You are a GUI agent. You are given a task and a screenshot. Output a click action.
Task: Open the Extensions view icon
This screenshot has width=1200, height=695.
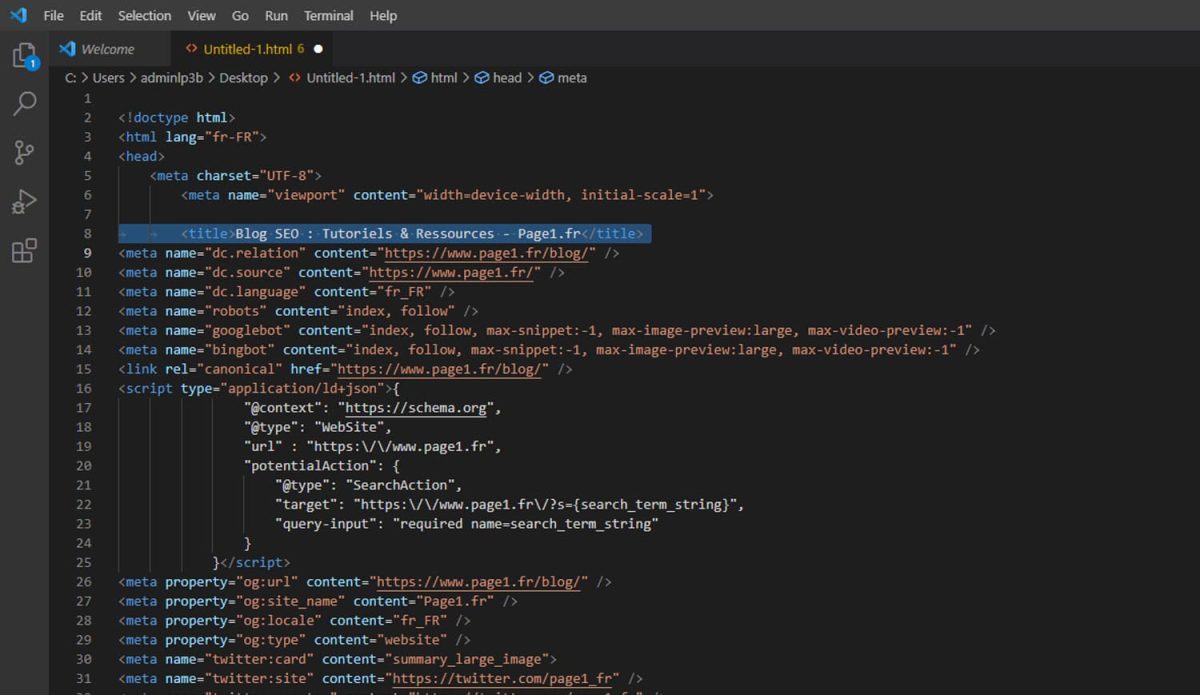coord(24,250)
